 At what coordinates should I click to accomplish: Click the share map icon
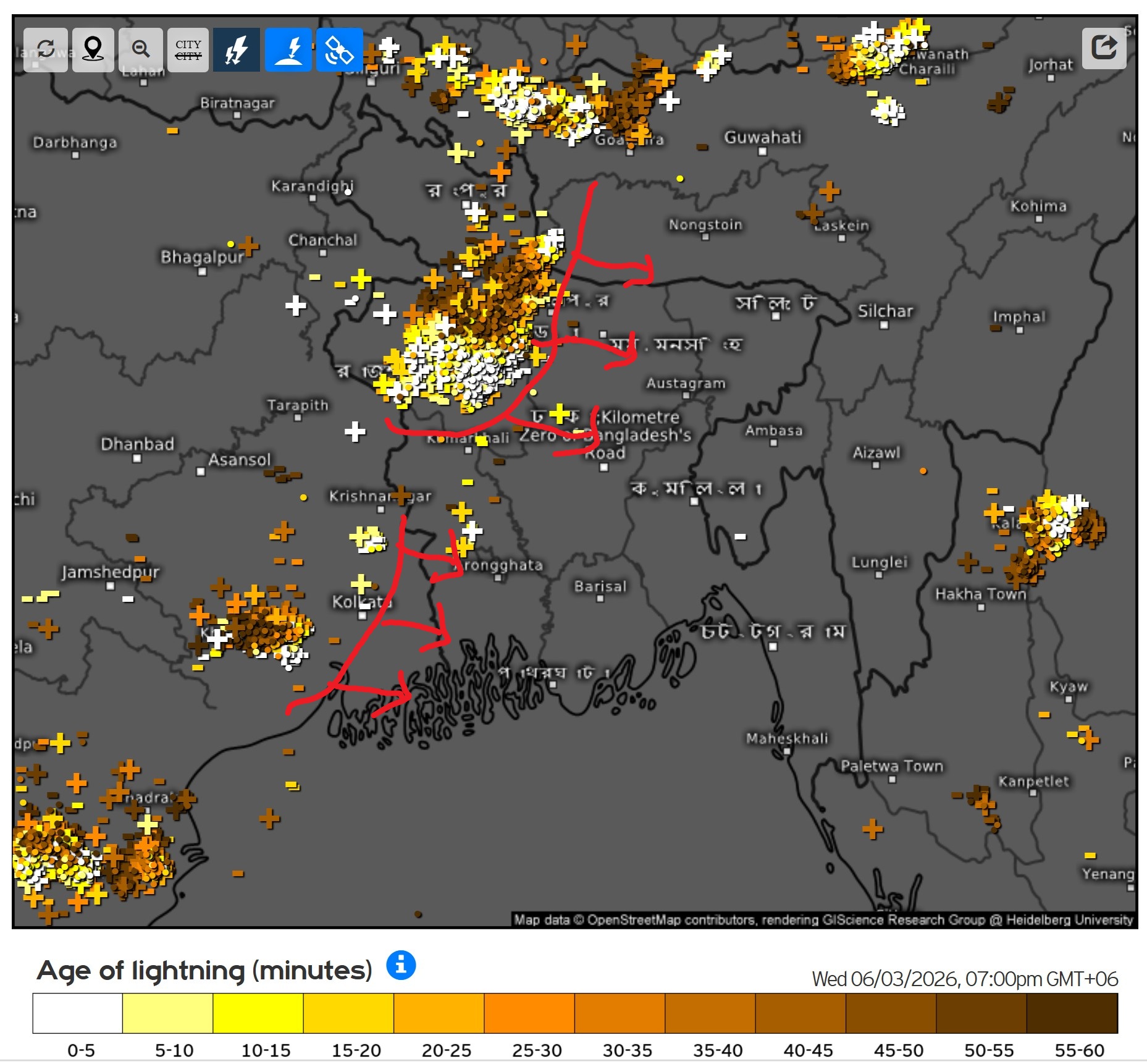(x=1104, y=48)
